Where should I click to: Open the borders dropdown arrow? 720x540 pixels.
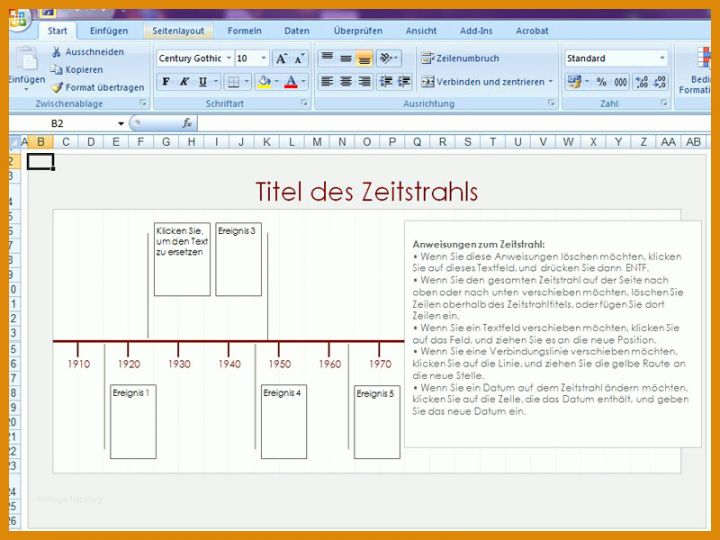tap(247, 82)
